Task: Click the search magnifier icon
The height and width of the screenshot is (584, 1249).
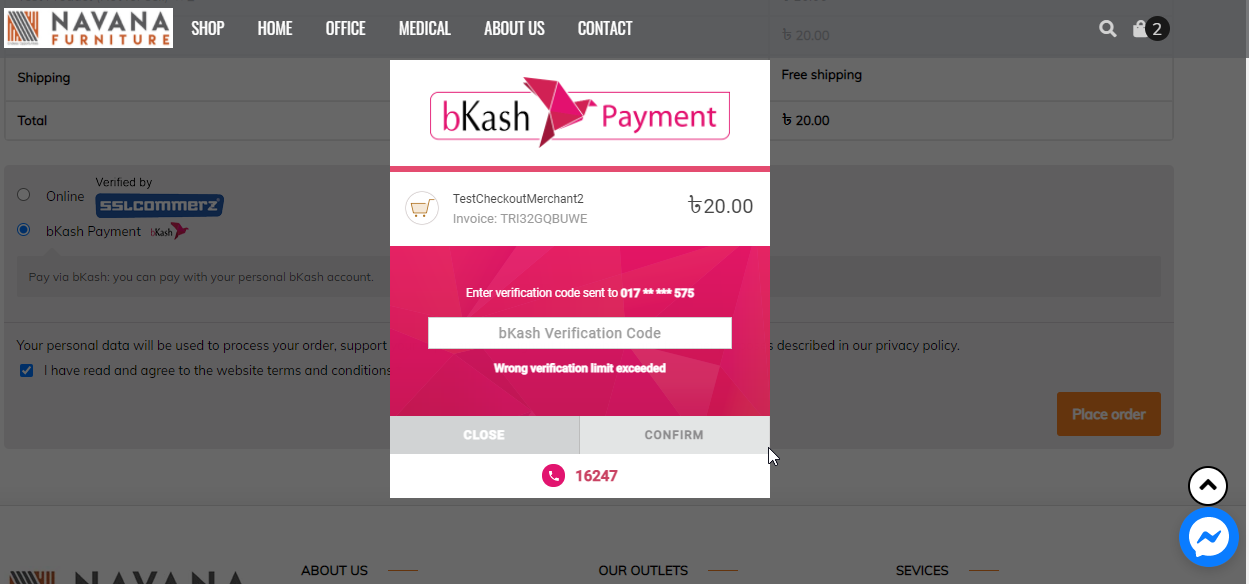Action: pyautogui.click(x=1107, y=29)
